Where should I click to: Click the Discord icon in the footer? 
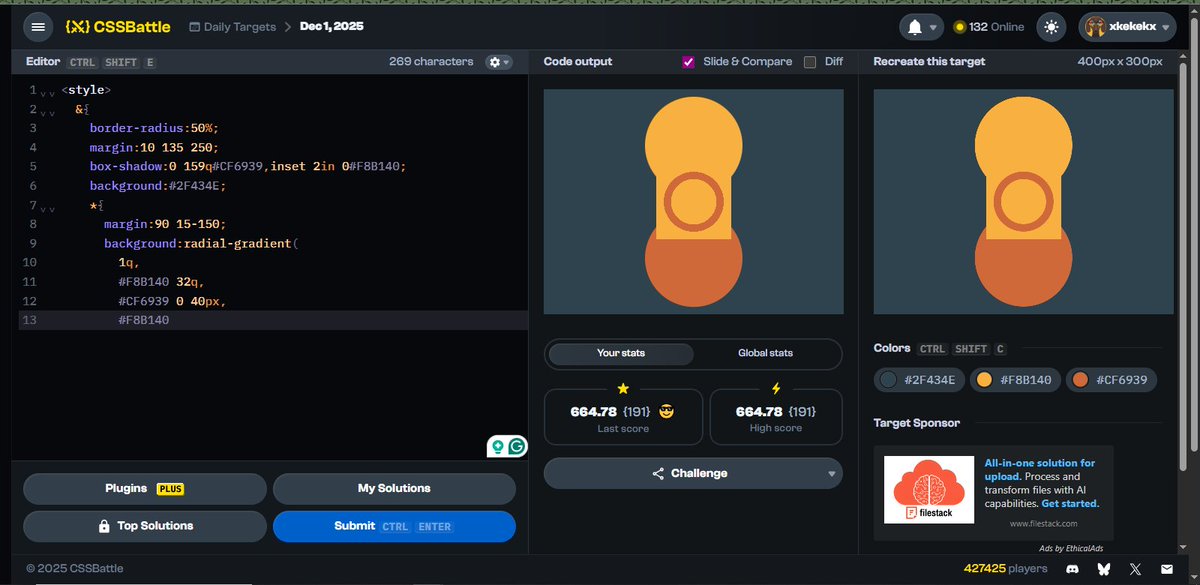[x=1072, y=568]
